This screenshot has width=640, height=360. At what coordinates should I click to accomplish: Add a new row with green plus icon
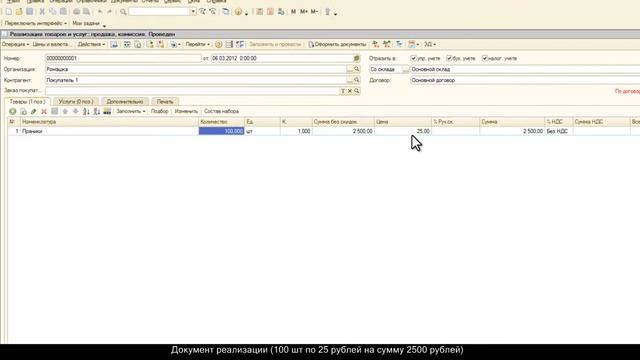click(x=13, y=111)
